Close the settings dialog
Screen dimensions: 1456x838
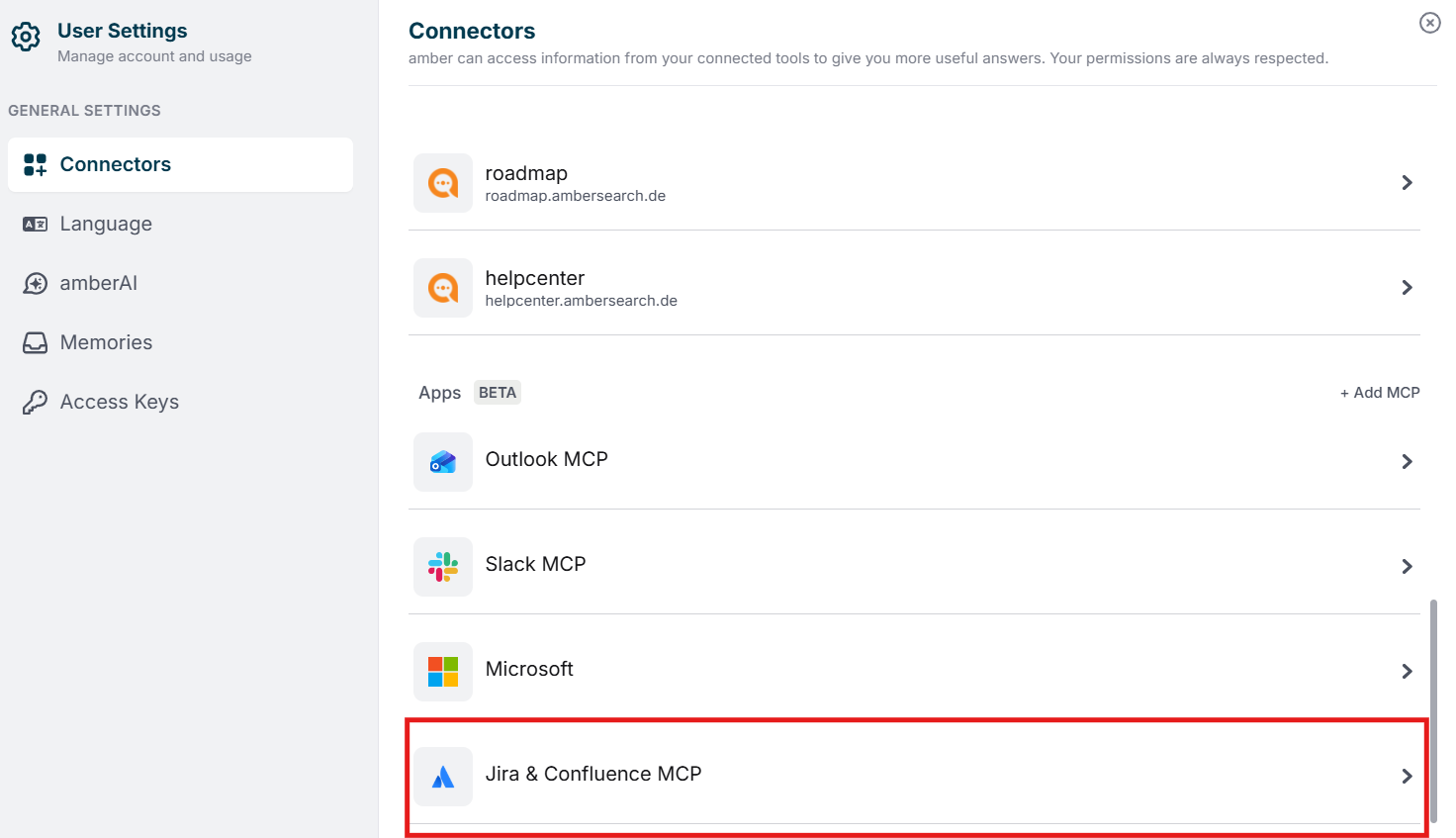[1430, 23]
